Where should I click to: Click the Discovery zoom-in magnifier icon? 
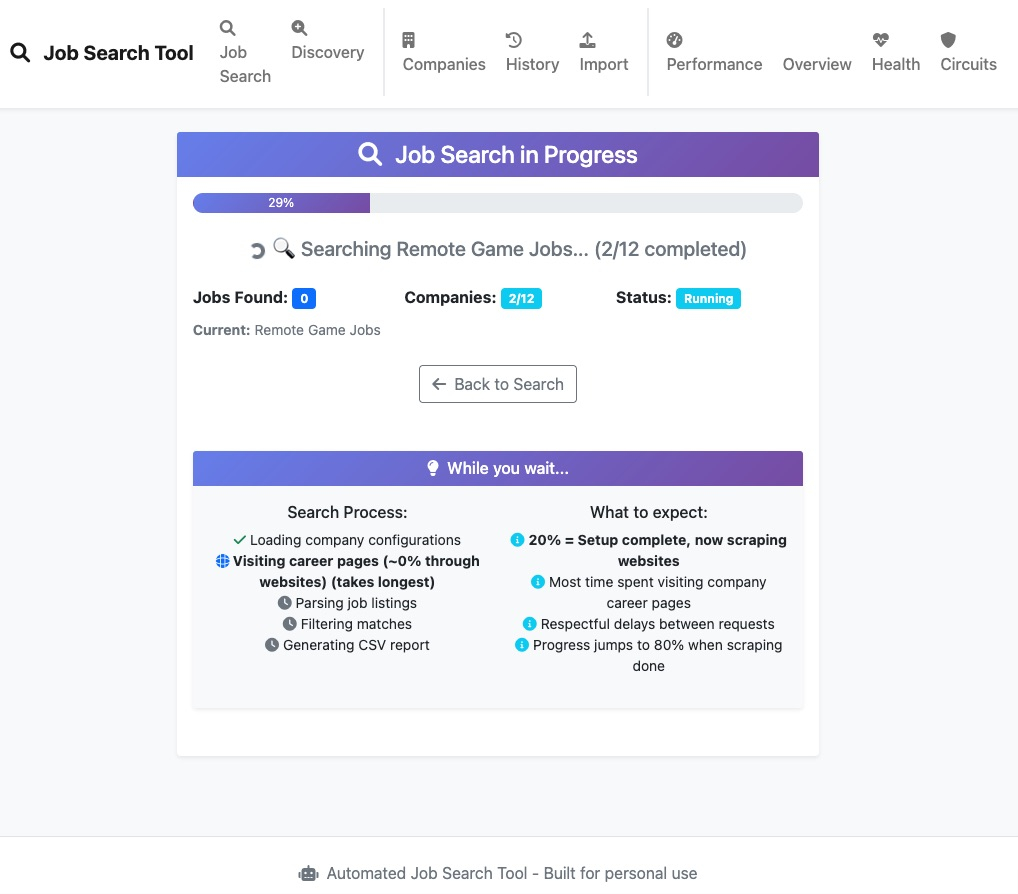(299, 28)
